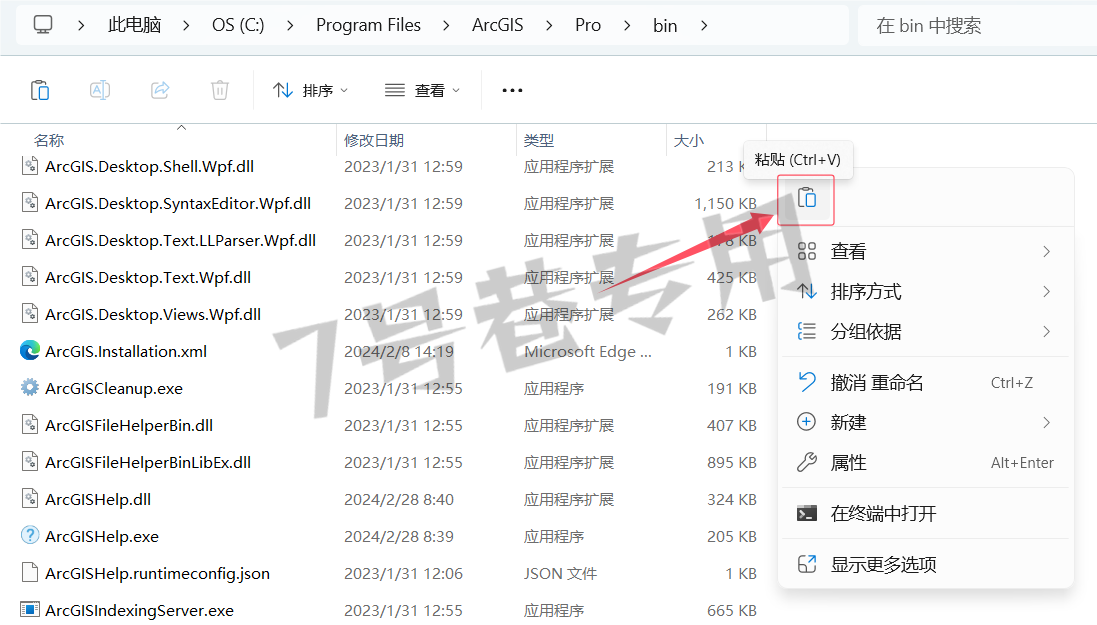The height and width of the screenshot is (625, 1097).
Task: Click the ArcGISHelp.dll file icon
Action: pos(29,498)
